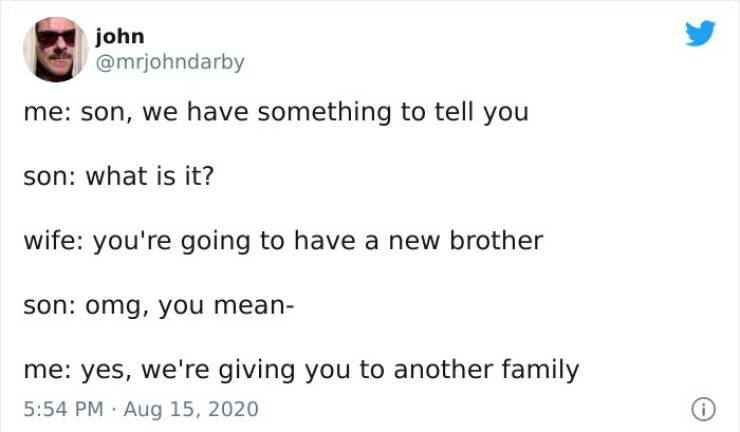Click the word 'family' at tweet end

(540, 370)
